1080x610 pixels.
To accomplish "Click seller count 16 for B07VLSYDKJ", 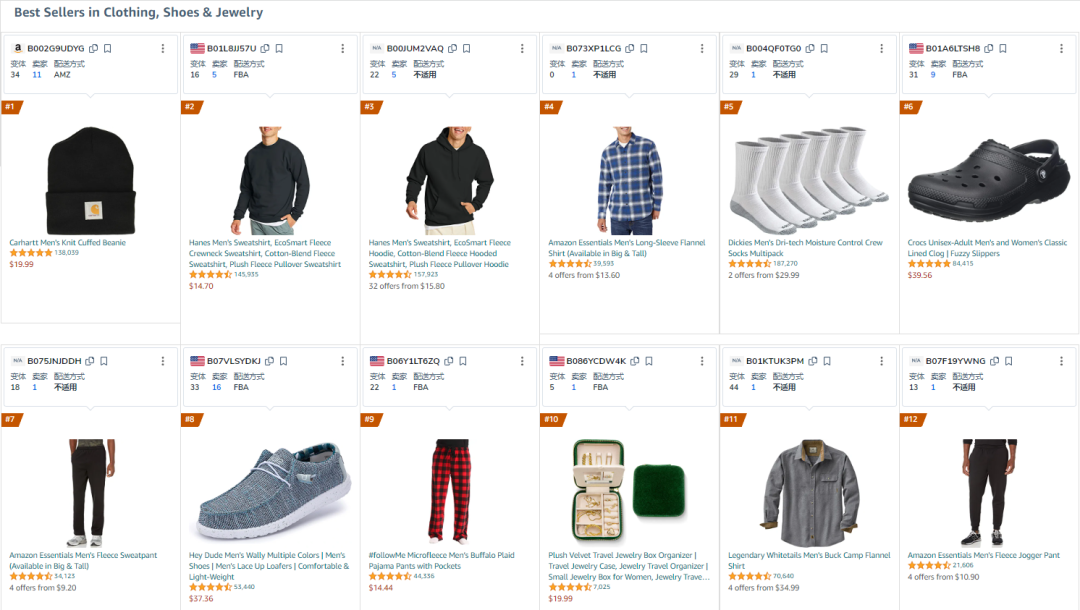I will 217,387.
